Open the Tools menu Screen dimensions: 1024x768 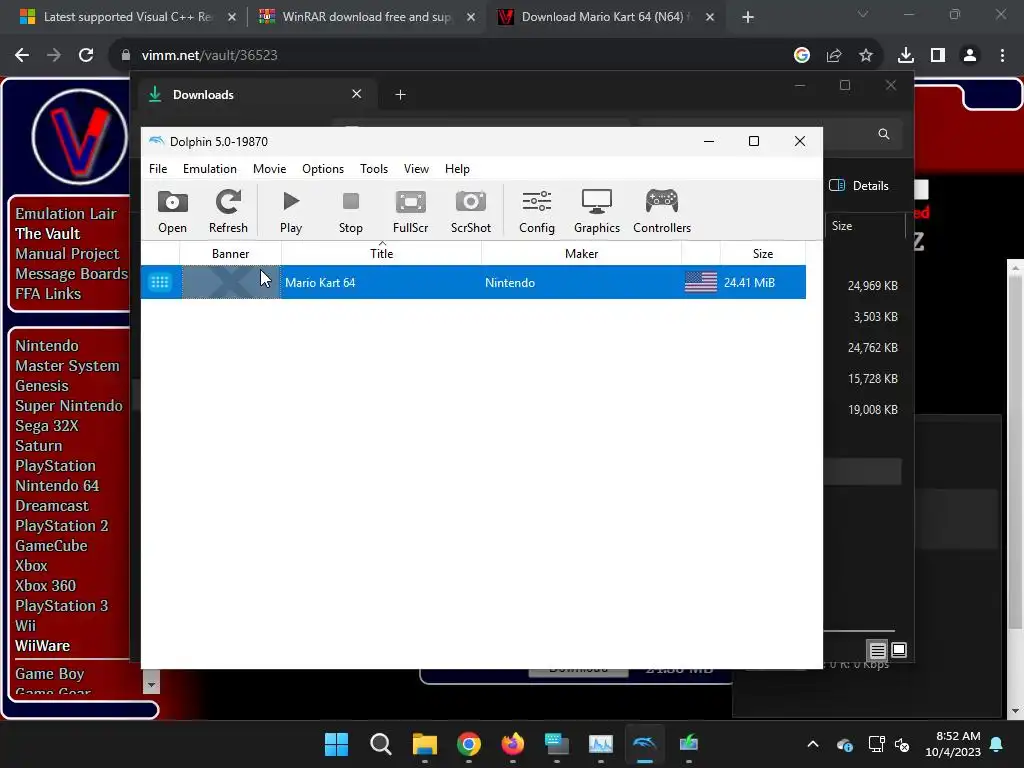pyautogui.click(x=374, y=168)
